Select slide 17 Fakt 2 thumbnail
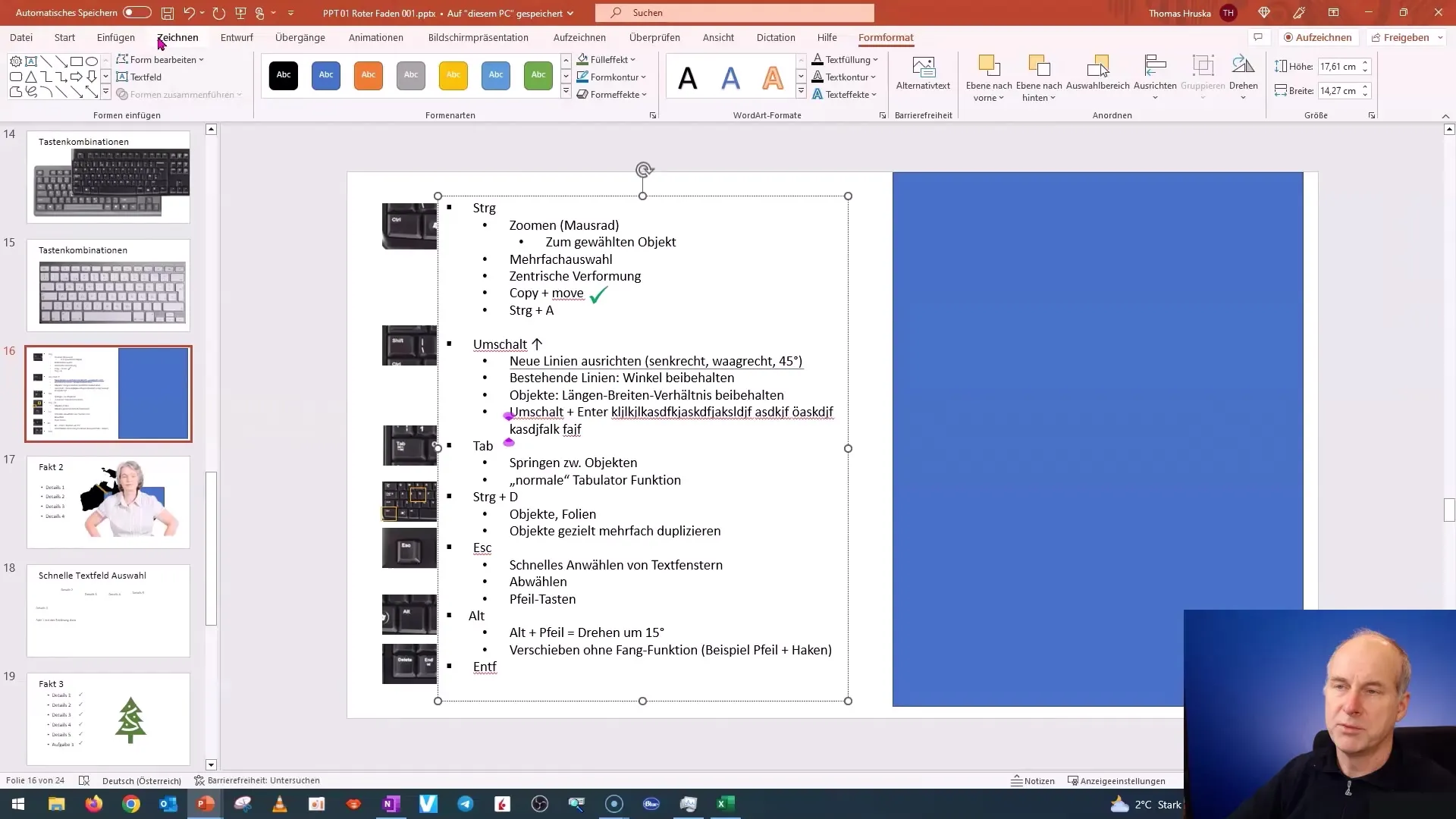This screenshot has width=1456, height=819. [x=108, y=502]
